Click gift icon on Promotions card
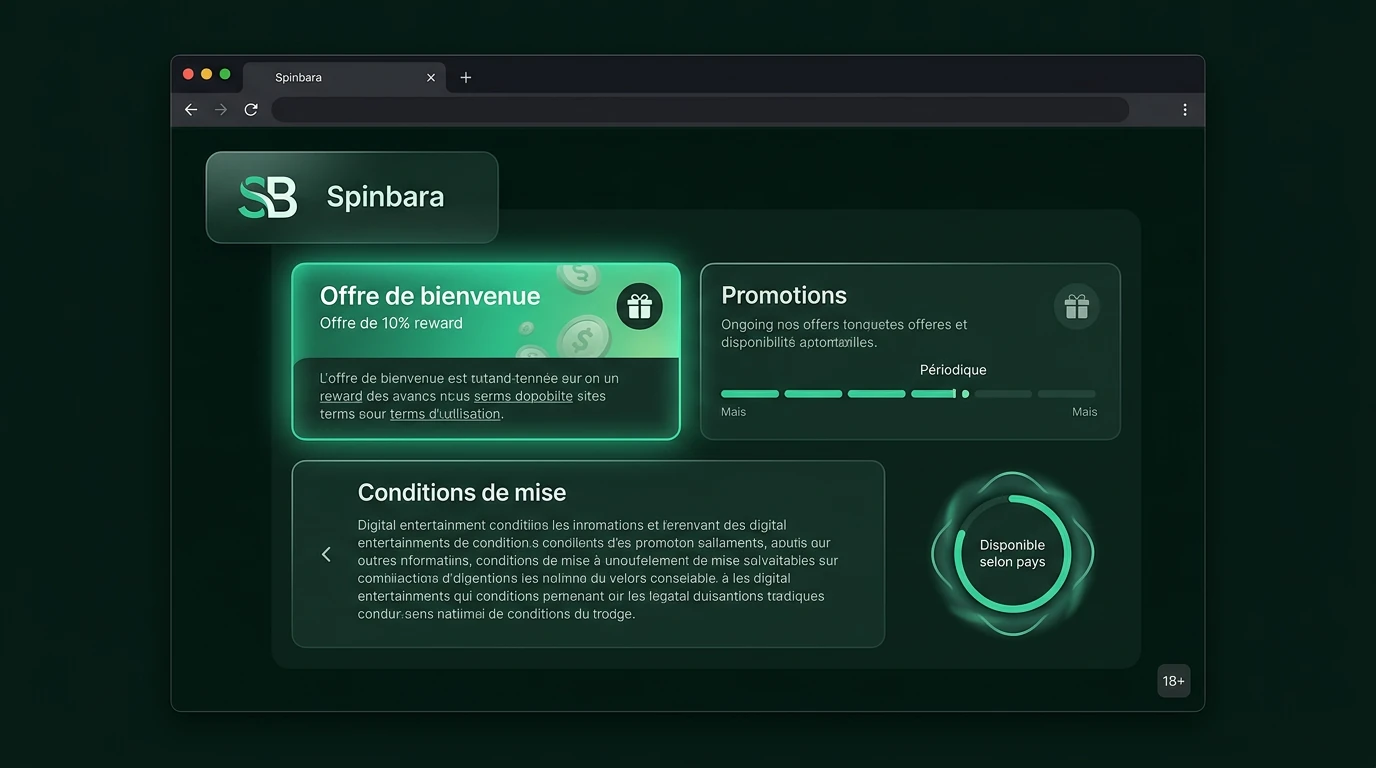 coord(1077,307)
